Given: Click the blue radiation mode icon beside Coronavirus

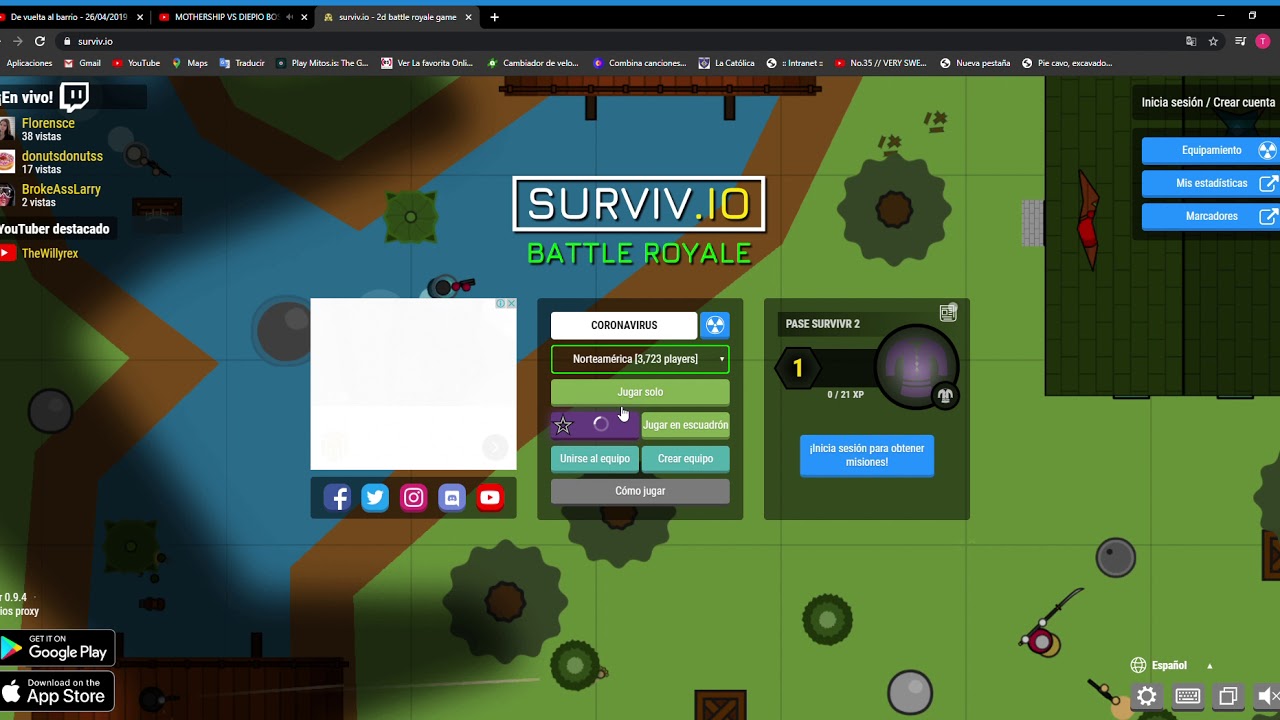Looking at the screenshot, I should pyautogui.click(x=715, y=325).
